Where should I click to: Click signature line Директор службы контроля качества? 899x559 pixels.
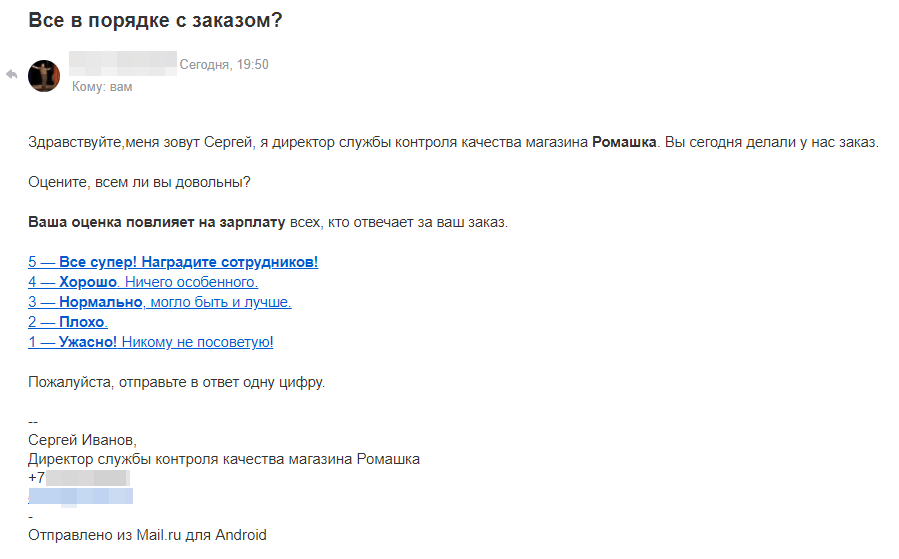coord(224,459)
